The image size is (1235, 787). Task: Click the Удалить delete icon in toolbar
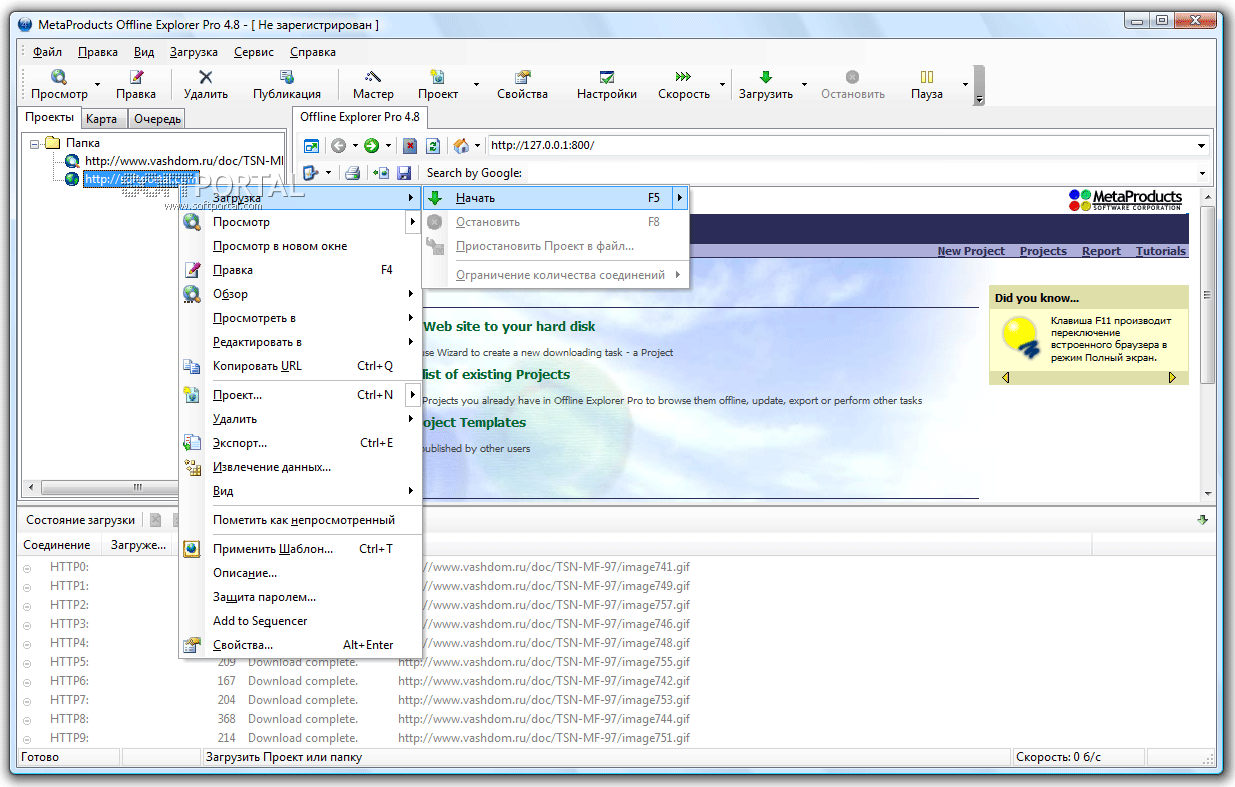(205, 77)
